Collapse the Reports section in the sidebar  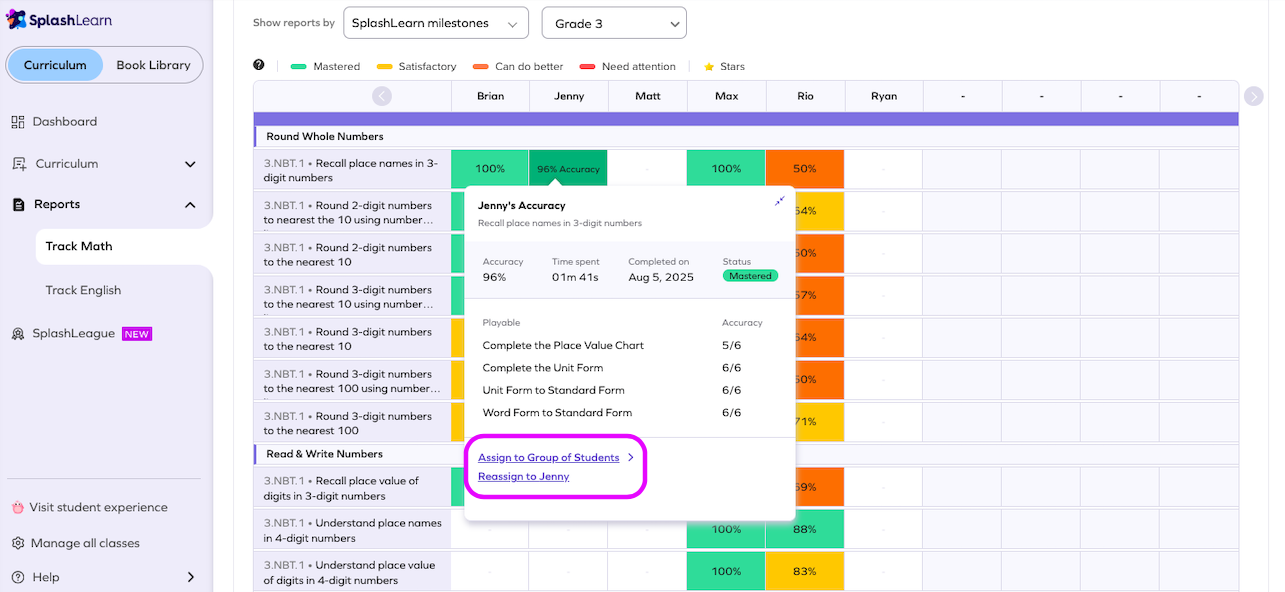point(190,204)
